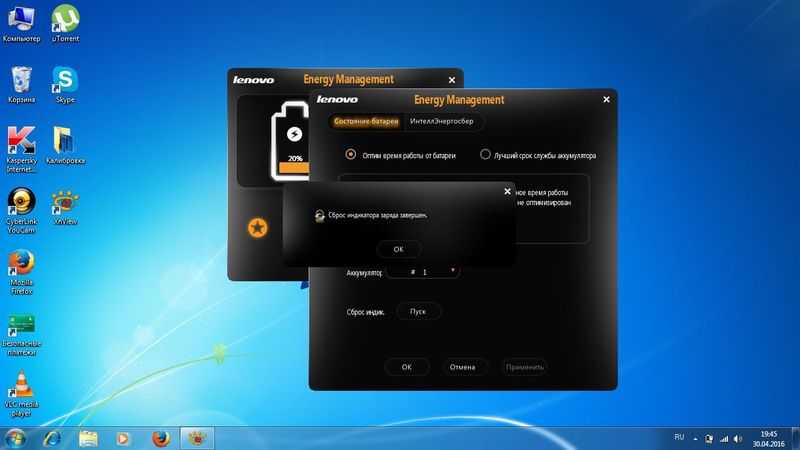Open the clock showing 19:45
Image resolution: width=800 pixels, height=450 pixels.
768,439
